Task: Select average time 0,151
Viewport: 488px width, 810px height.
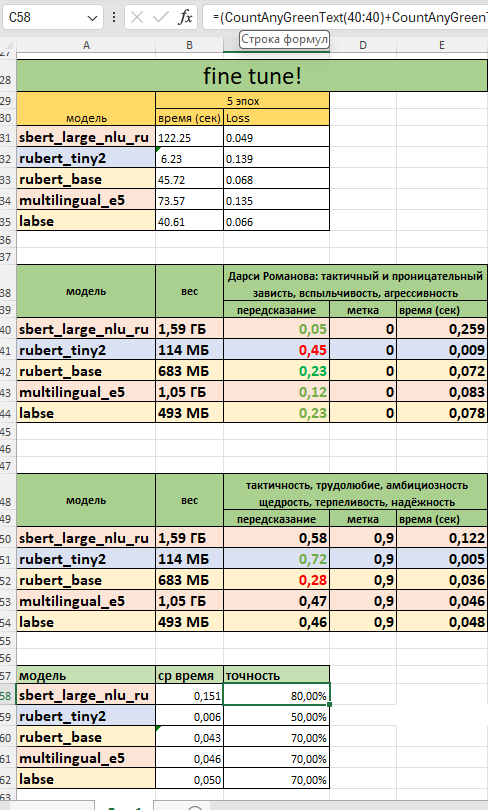Action: click(x=190, y=695)
